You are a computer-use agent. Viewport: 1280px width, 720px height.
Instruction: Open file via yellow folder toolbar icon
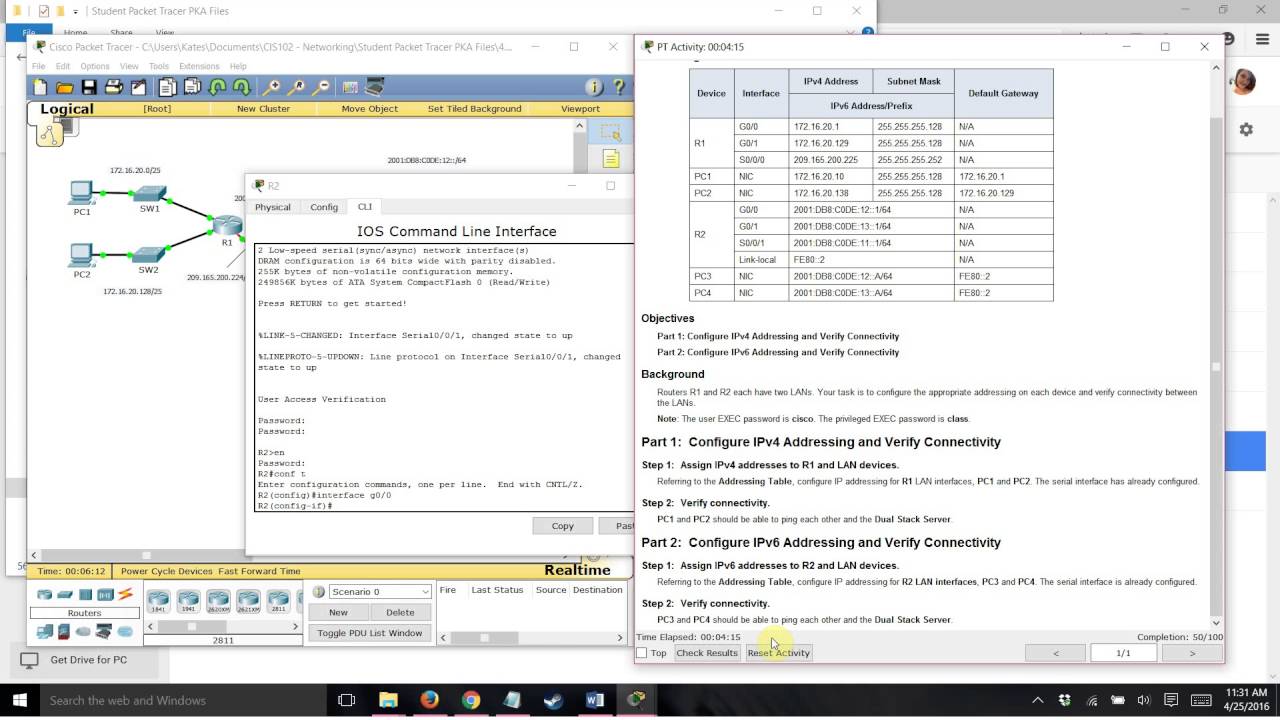tap(65, 87)
